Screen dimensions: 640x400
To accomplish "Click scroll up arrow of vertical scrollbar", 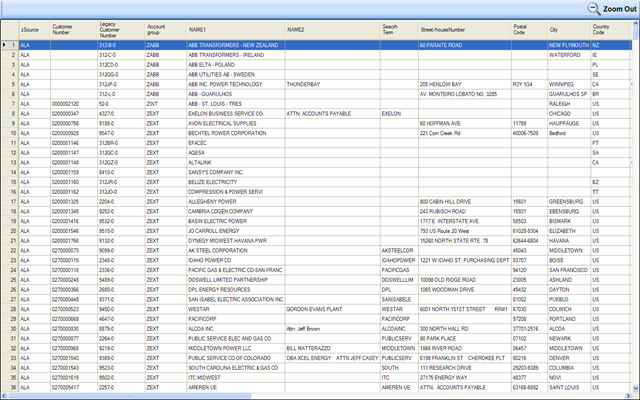I will pos(636,24).
